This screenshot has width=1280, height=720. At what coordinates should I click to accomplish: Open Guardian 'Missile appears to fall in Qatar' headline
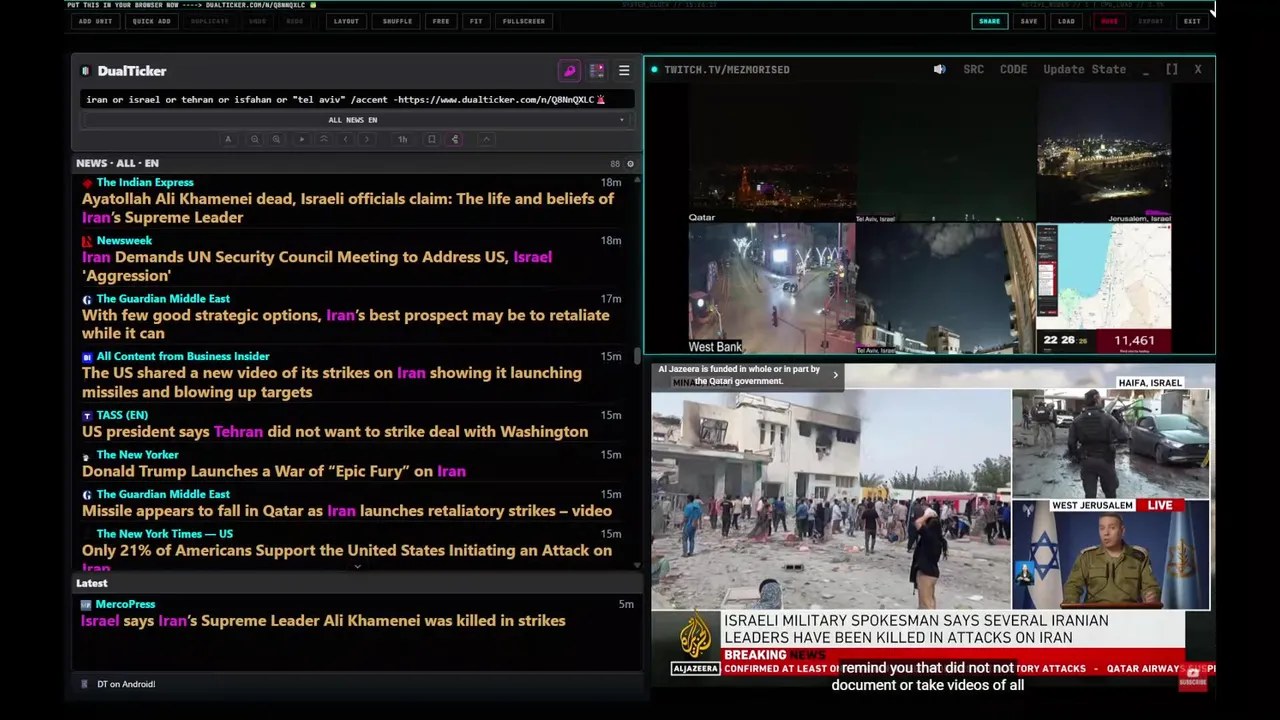pos(347,511)
